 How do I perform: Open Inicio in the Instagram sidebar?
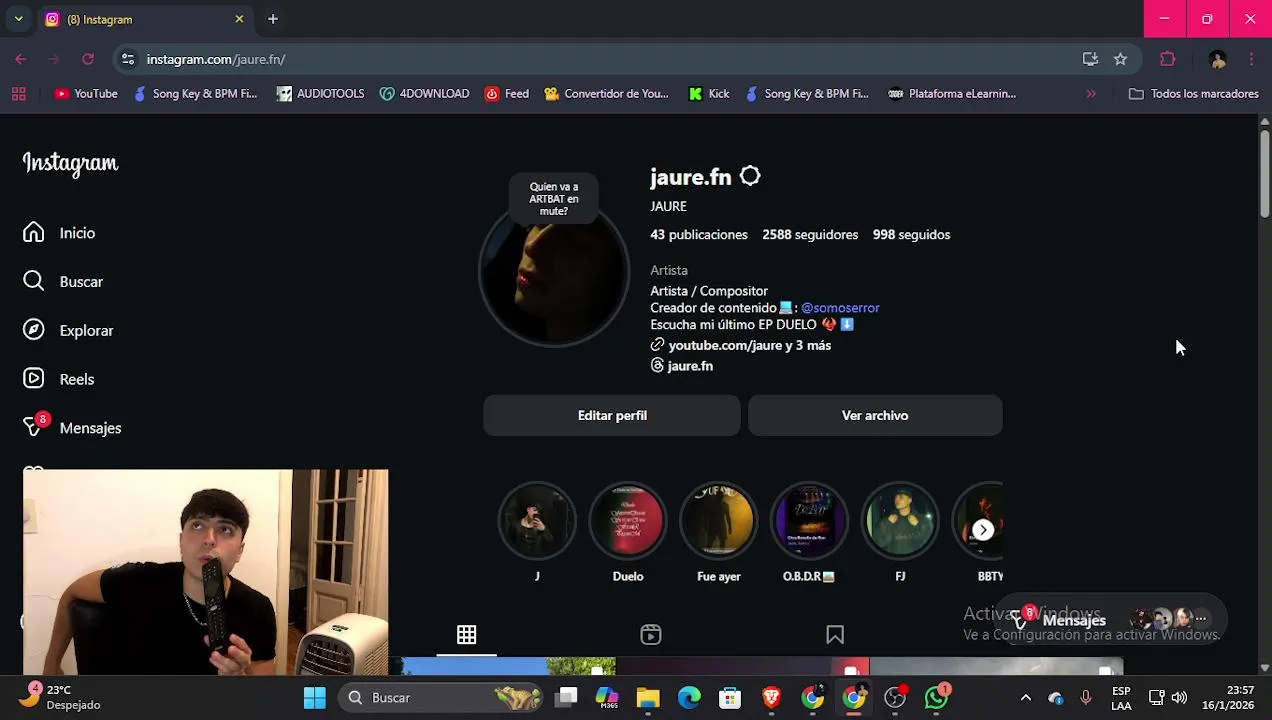60,233
